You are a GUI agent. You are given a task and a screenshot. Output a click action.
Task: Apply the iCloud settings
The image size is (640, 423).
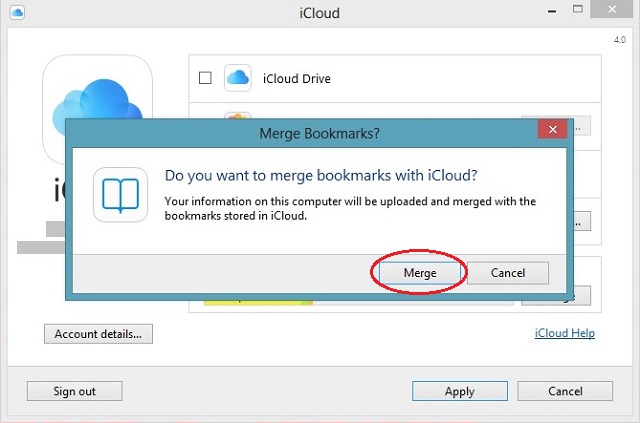pyautogui.click(x=459, y=391)
